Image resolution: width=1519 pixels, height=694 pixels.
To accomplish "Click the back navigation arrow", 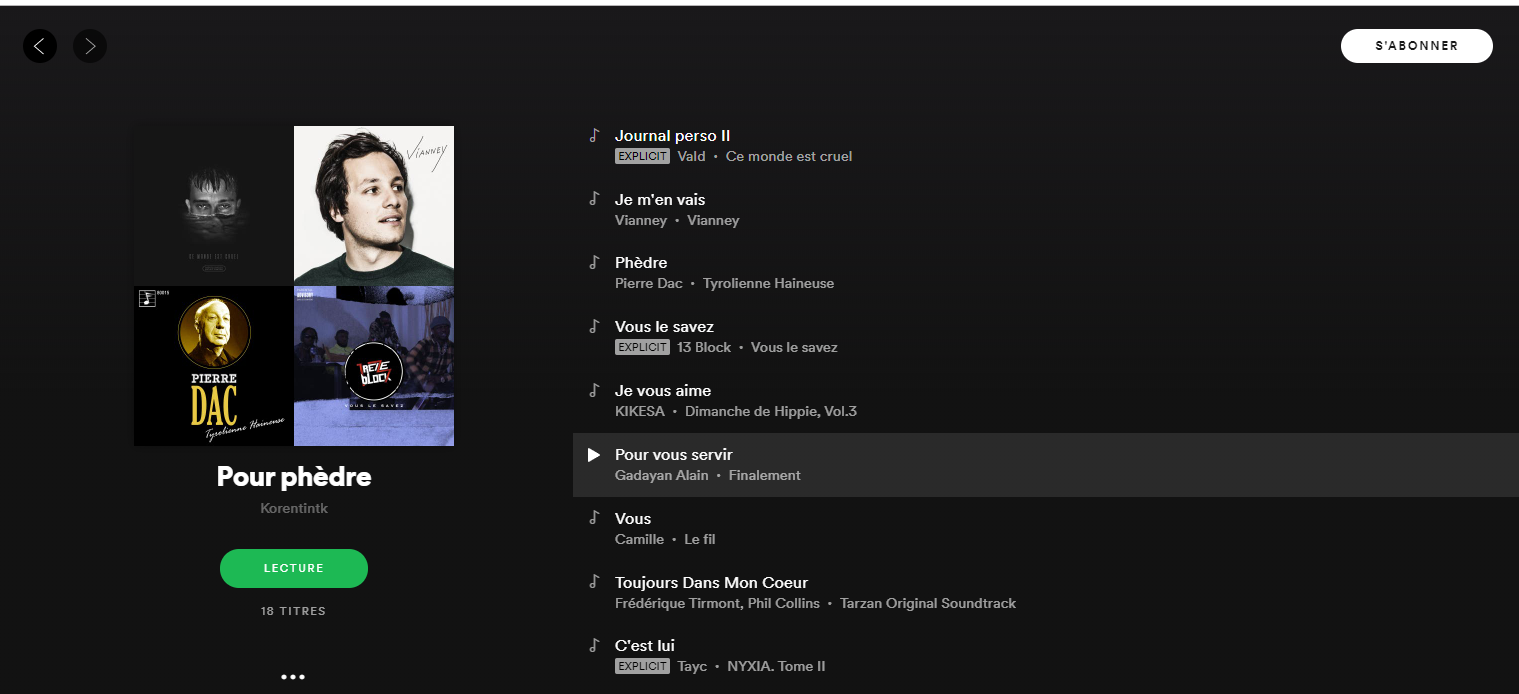I will click(x=40, y=45).
